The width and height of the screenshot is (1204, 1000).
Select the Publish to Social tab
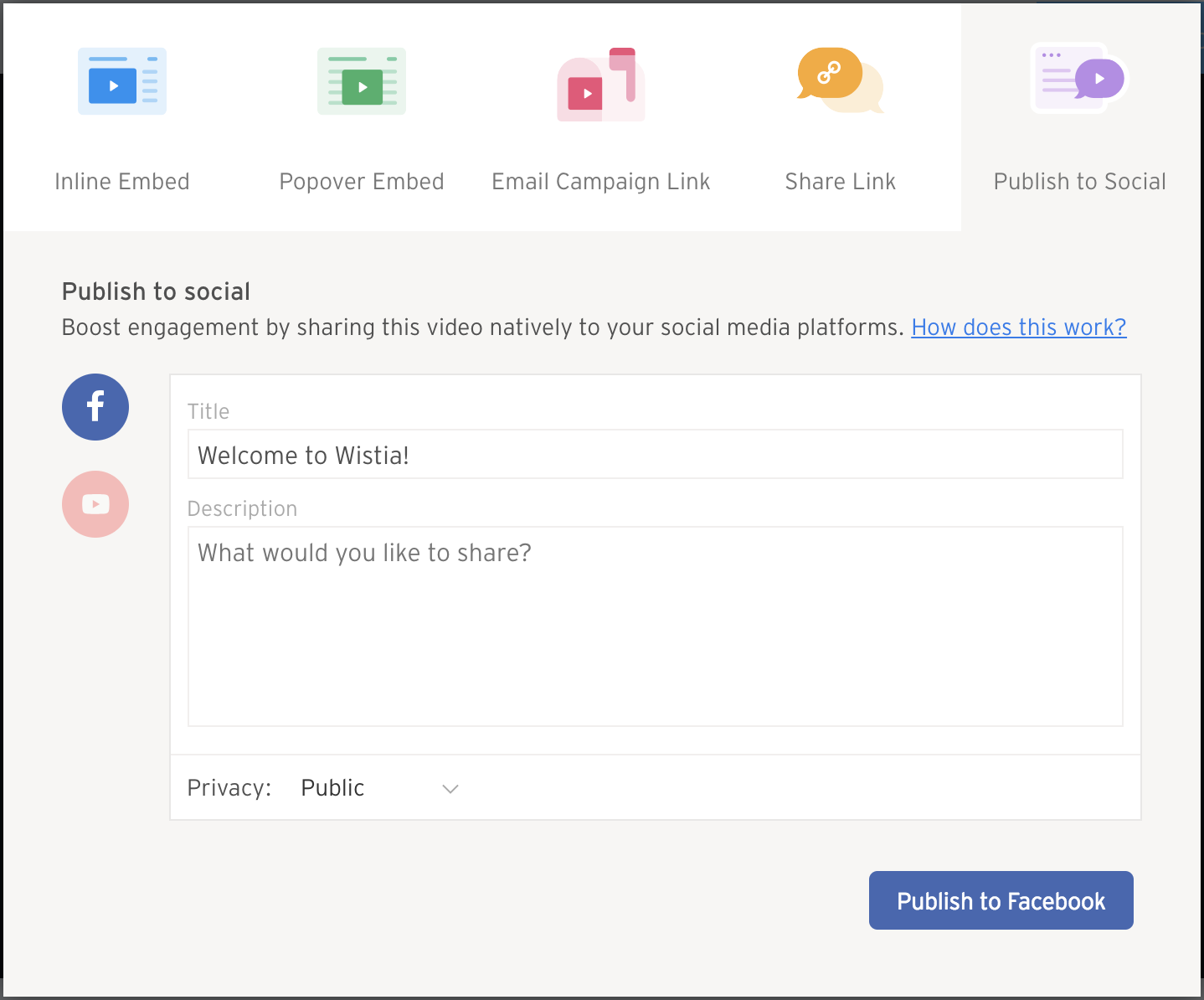[1080, 117]
